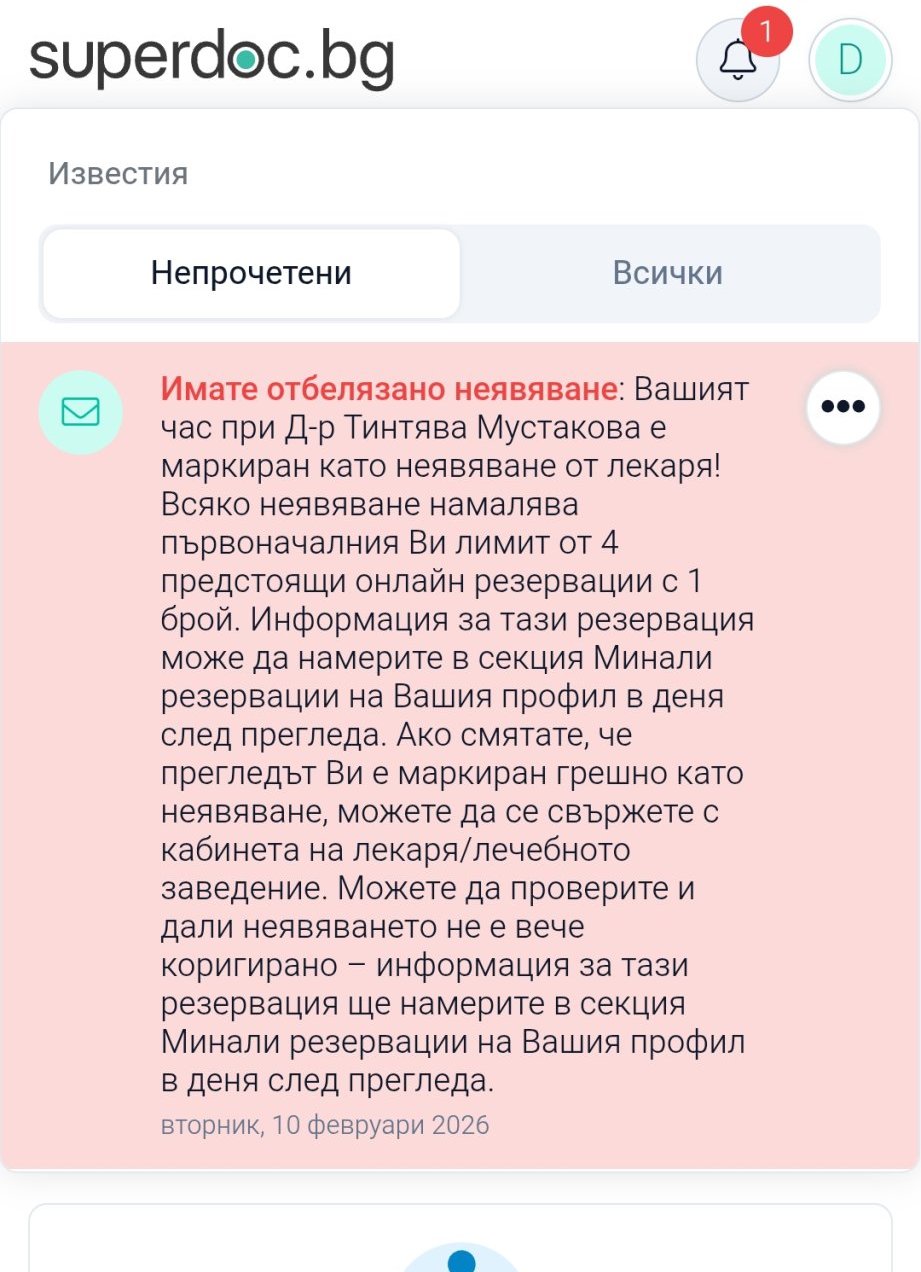Open the notifications bell icon
The width and height of the screenshot is (921, 1272).
(737, 62)
